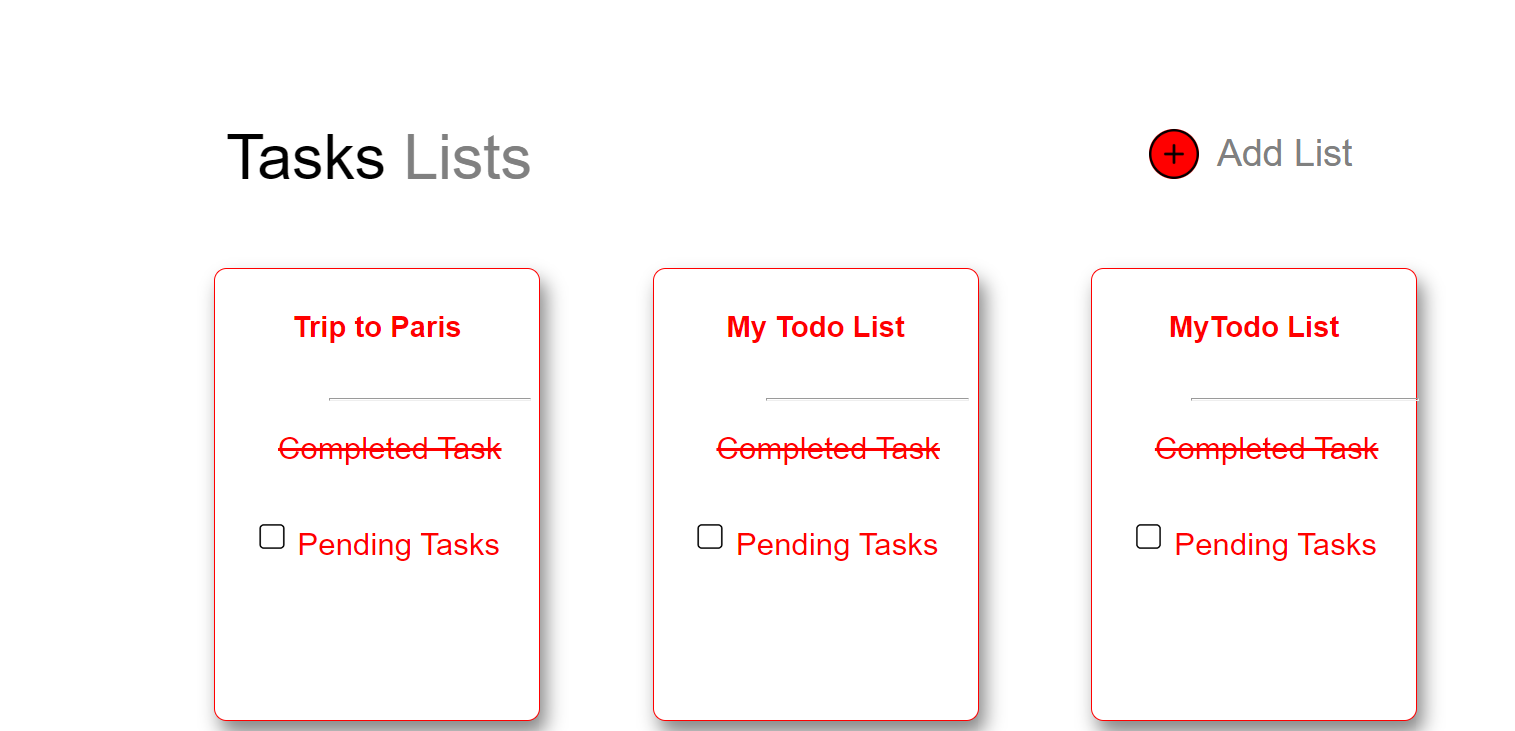This screenshot has height=731, width=1515.
Task: Click the divider line under Trip to Paris
Action: pyautogui.click(x=430, y=399)
